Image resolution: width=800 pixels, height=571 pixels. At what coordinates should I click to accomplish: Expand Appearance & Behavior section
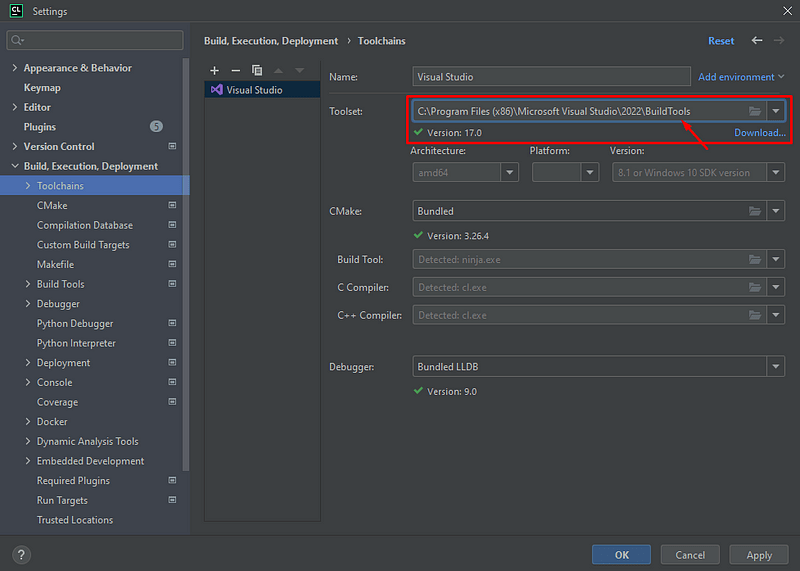point(15,68)
